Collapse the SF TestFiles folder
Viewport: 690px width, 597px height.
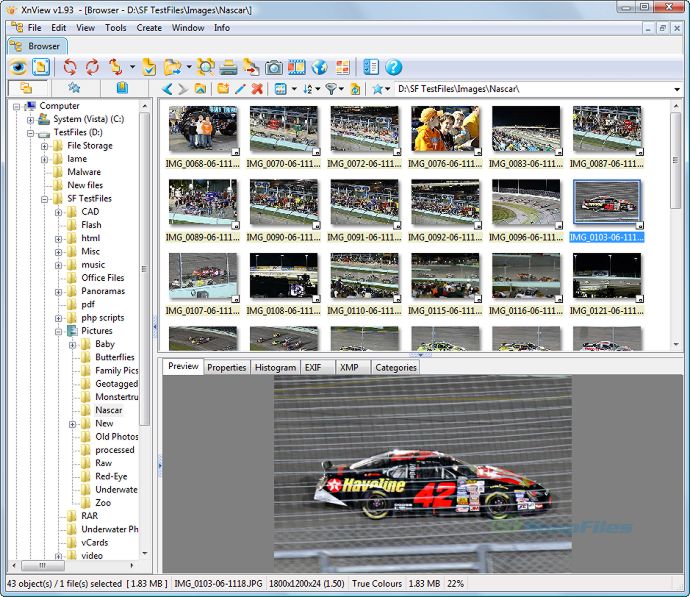tap(44, 199)
